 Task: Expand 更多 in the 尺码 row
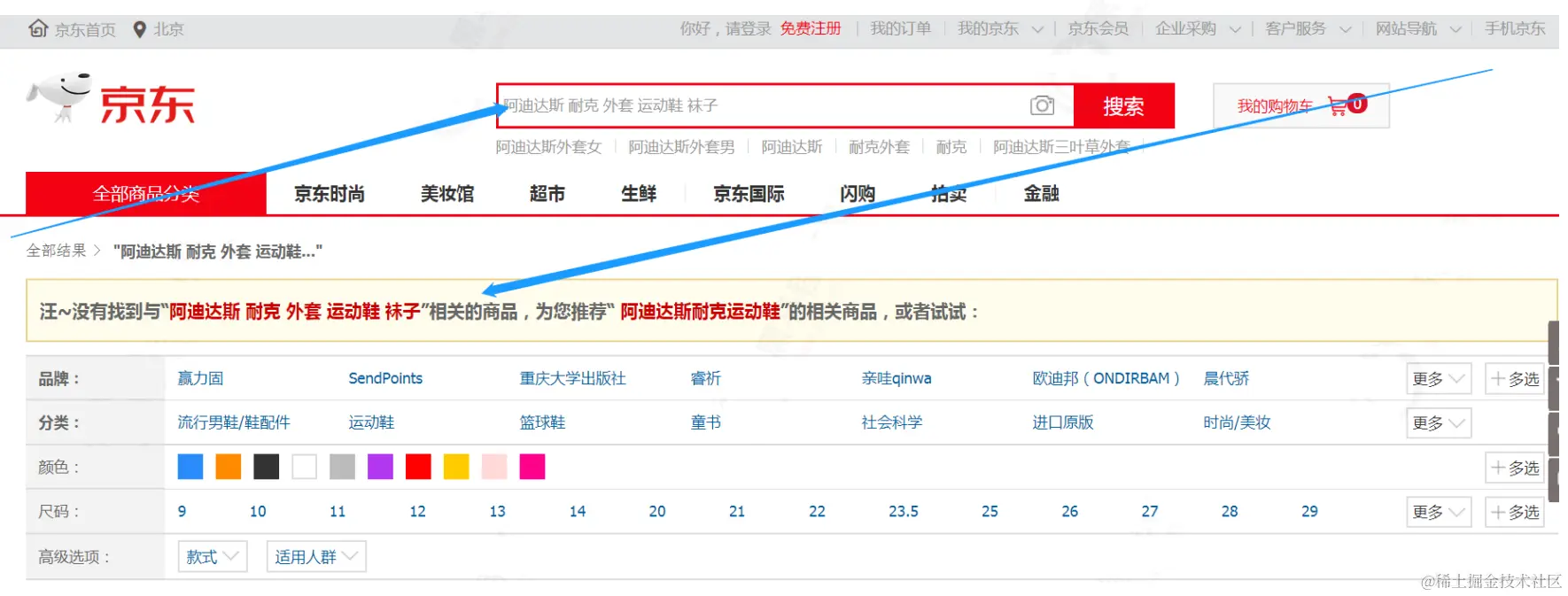(x=1439, y=512)
